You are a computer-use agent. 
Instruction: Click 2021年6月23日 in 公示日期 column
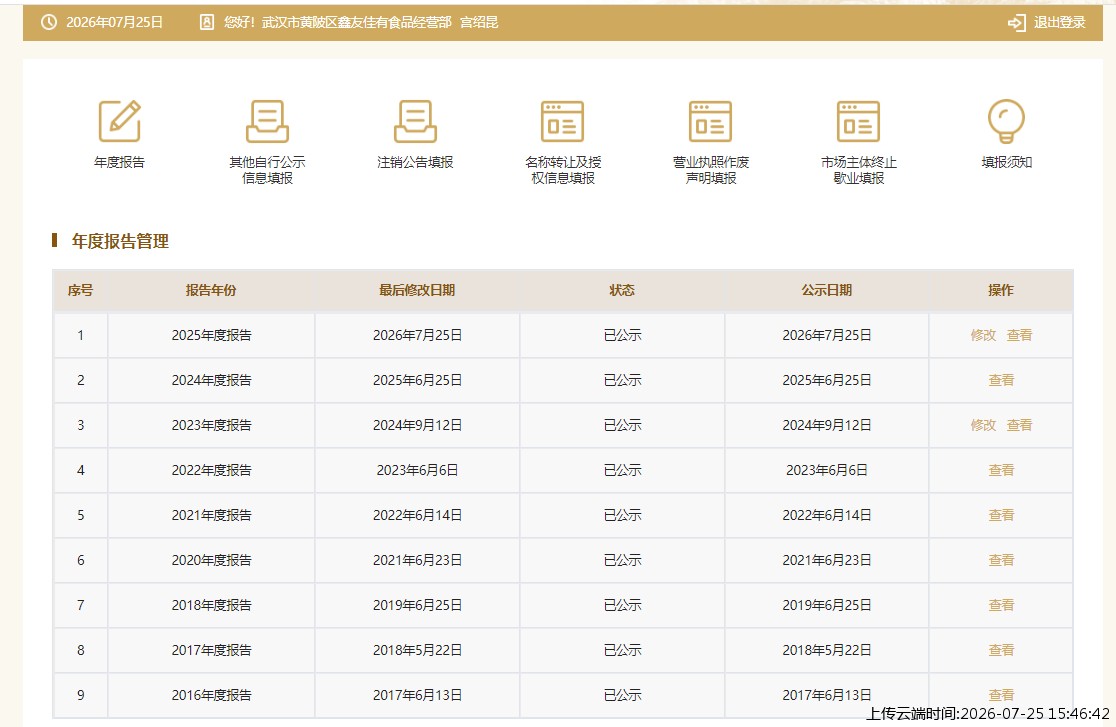point(826,560)
